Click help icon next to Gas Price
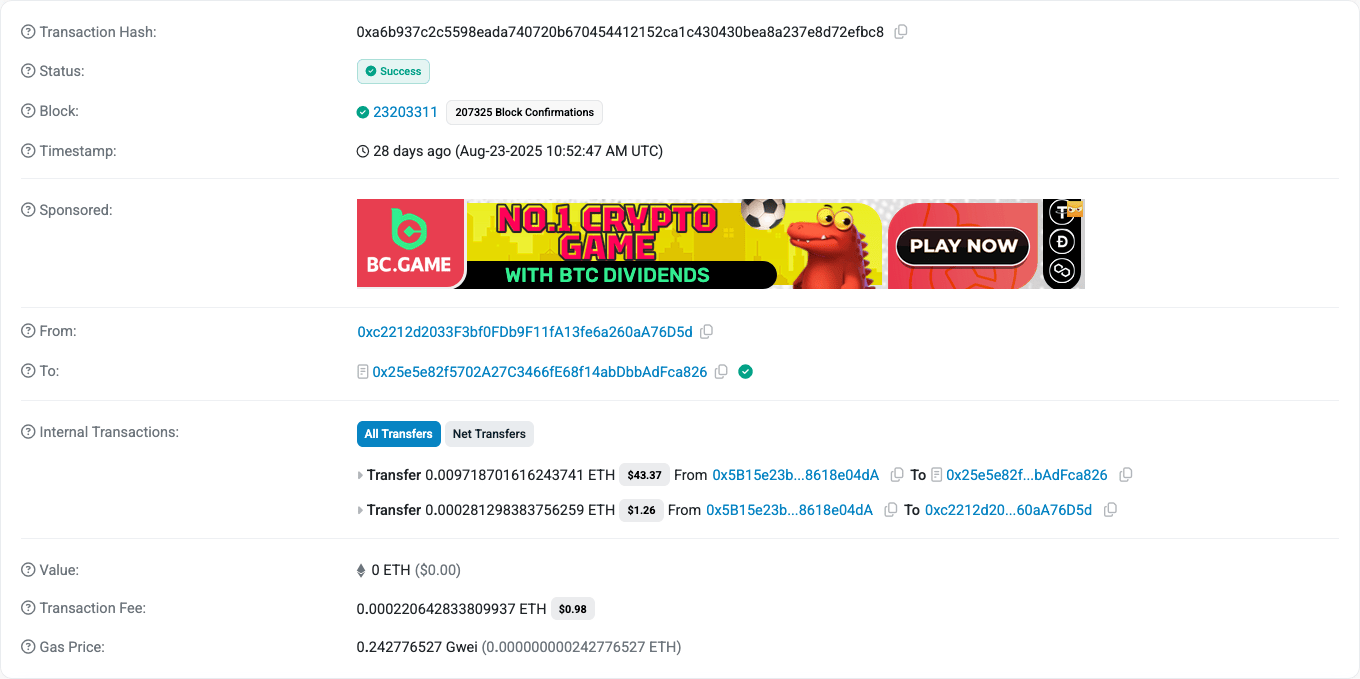 click(x=28, y=647)
